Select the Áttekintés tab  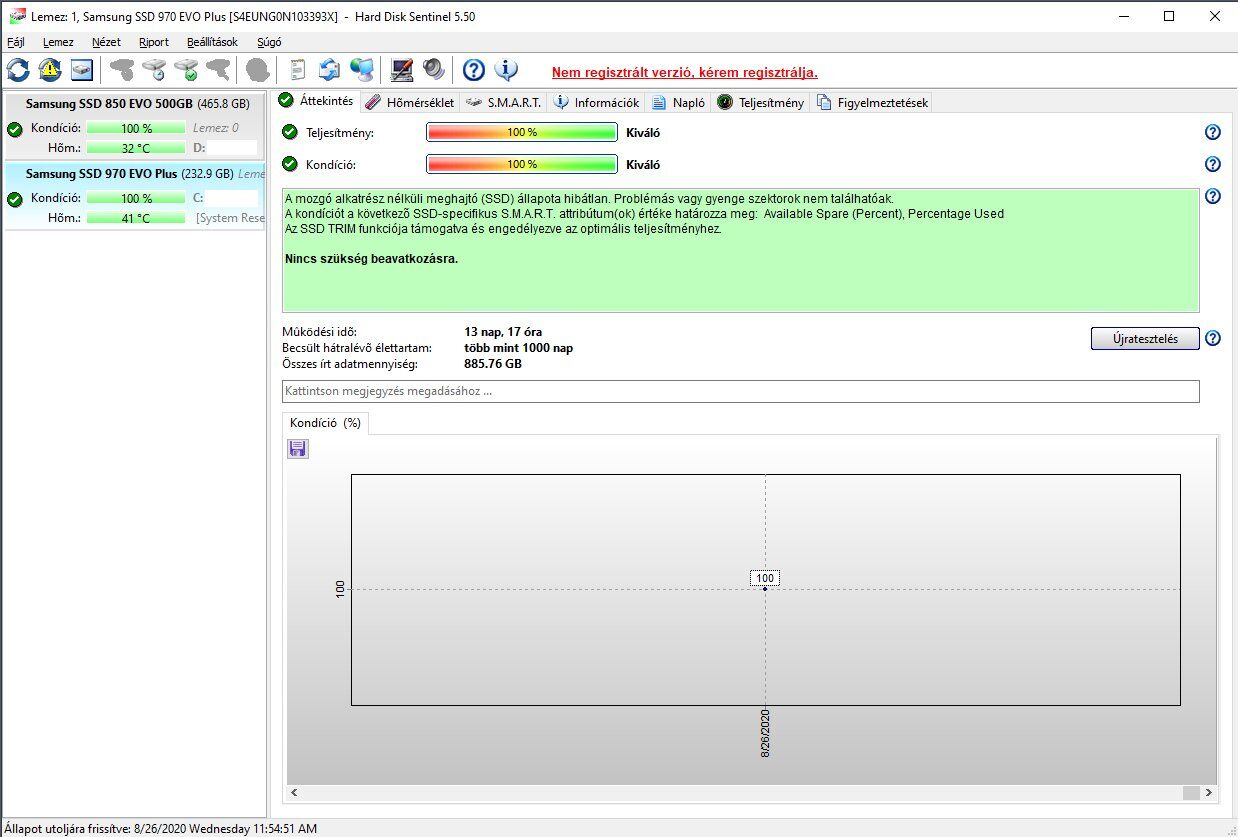pyautogui.click(x=315, y=101)
